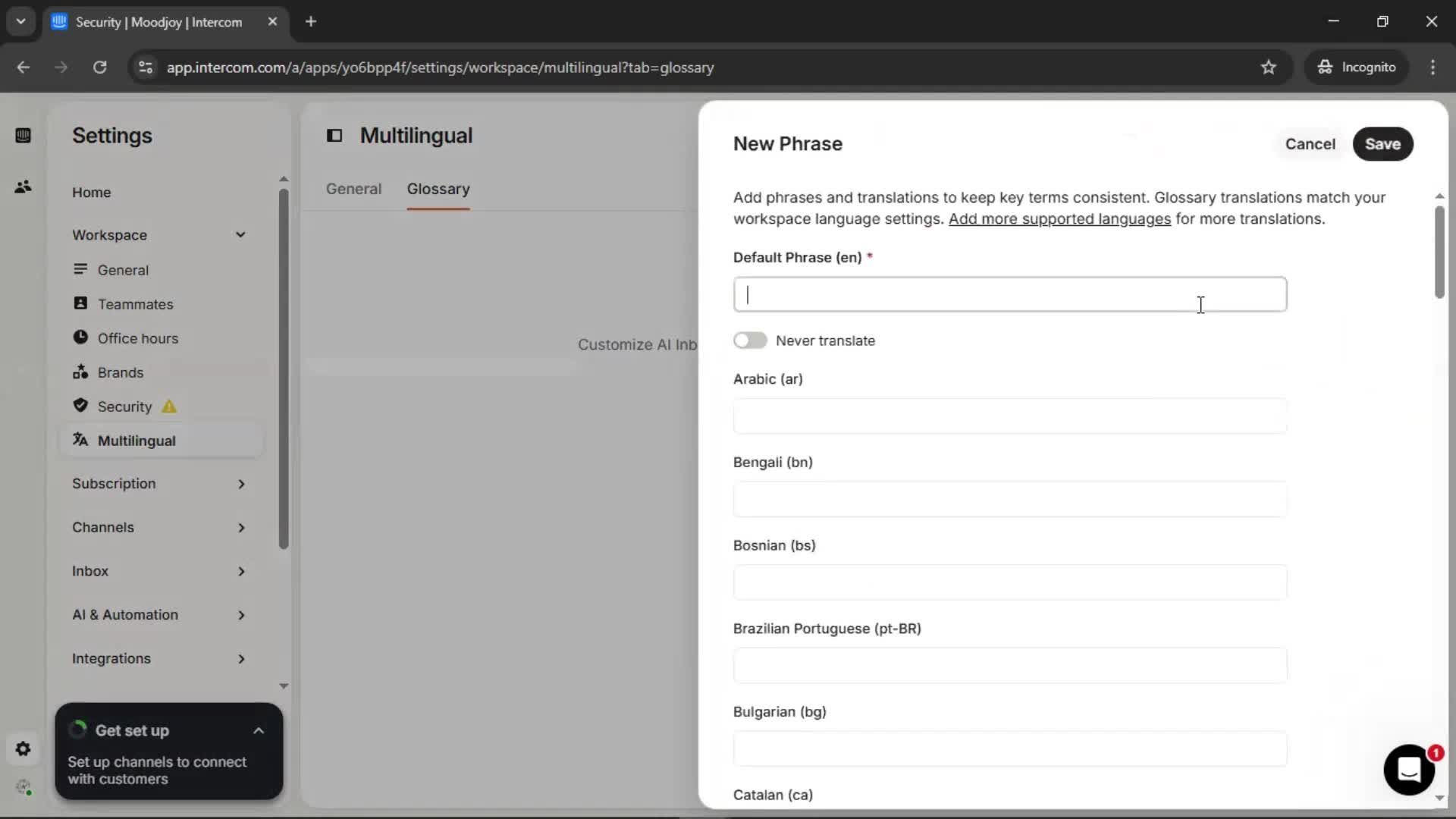
Task: Toggle the Never translate switch
Action: click(750, 340)
